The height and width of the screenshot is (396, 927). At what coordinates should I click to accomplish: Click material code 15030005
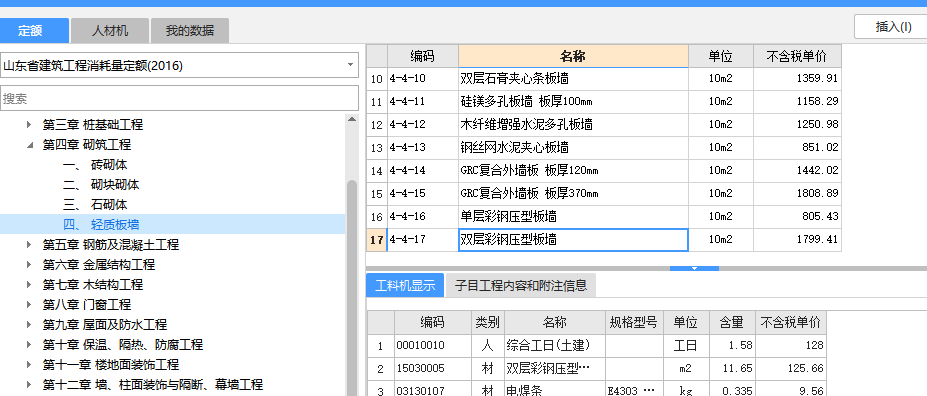tap(433, 368)
